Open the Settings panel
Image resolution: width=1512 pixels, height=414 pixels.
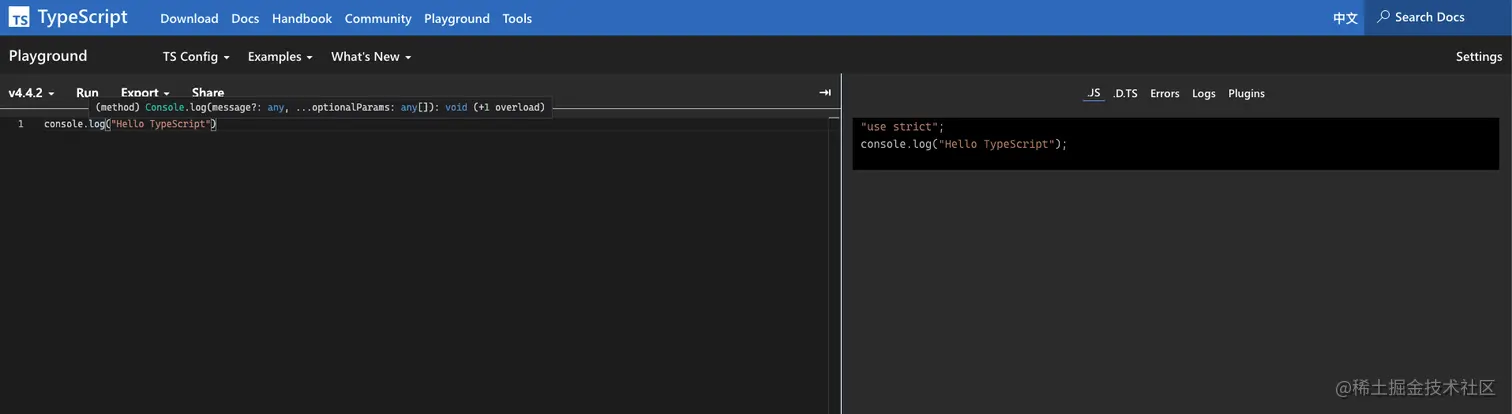1478,57
